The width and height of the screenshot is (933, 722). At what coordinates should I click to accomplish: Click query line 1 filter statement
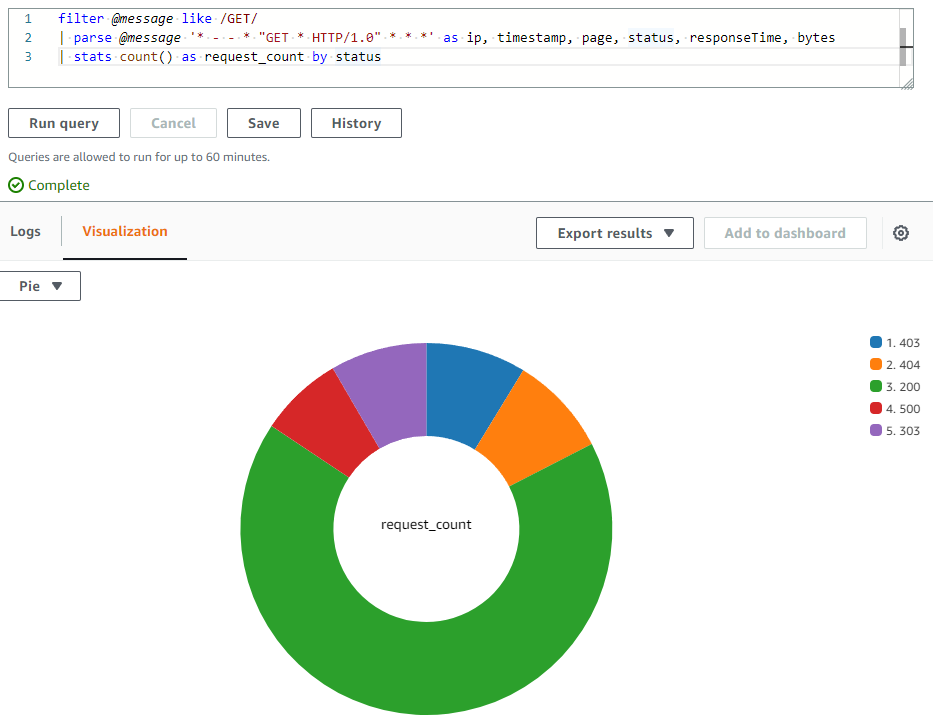[158, 18]
